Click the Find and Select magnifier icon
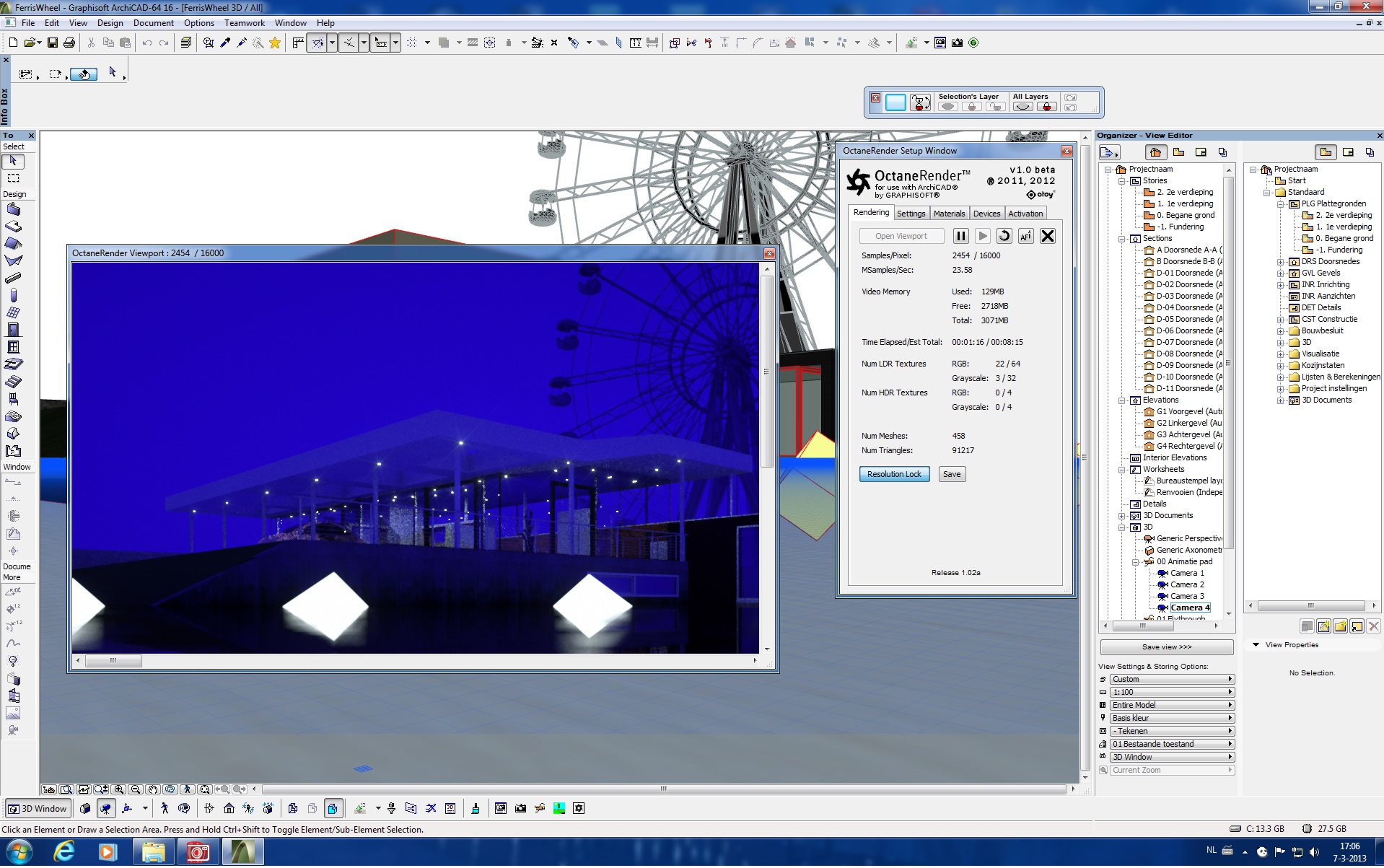 tap(209, 43)
